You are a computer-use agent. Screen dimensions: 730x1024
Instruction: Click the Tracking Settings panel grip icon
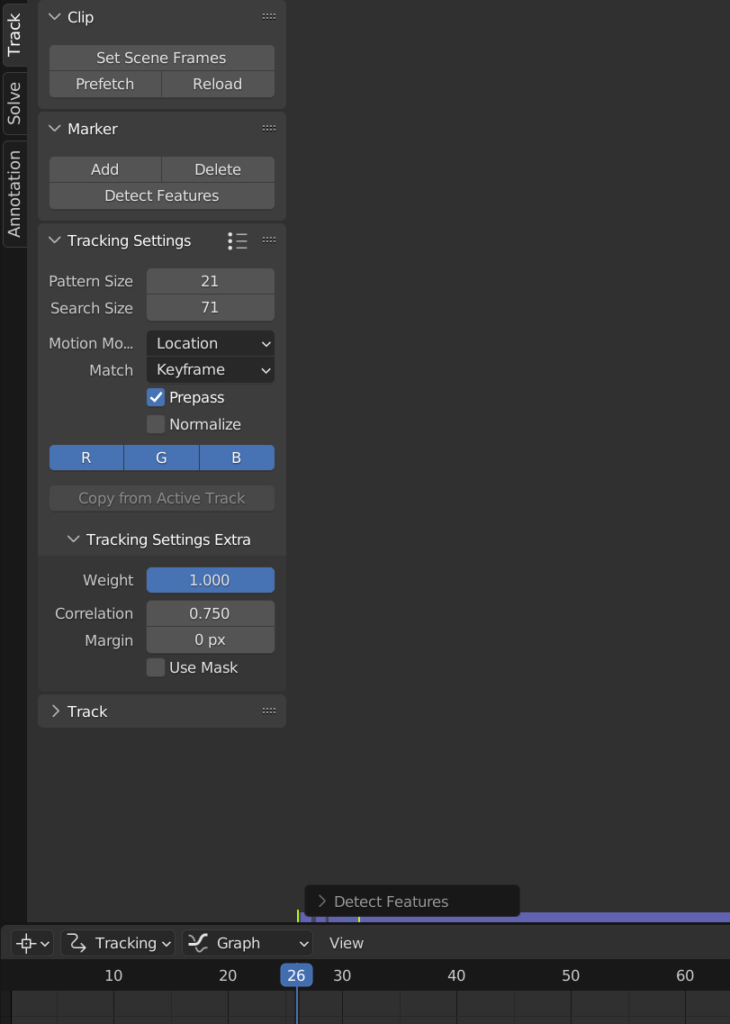point(269,240)
